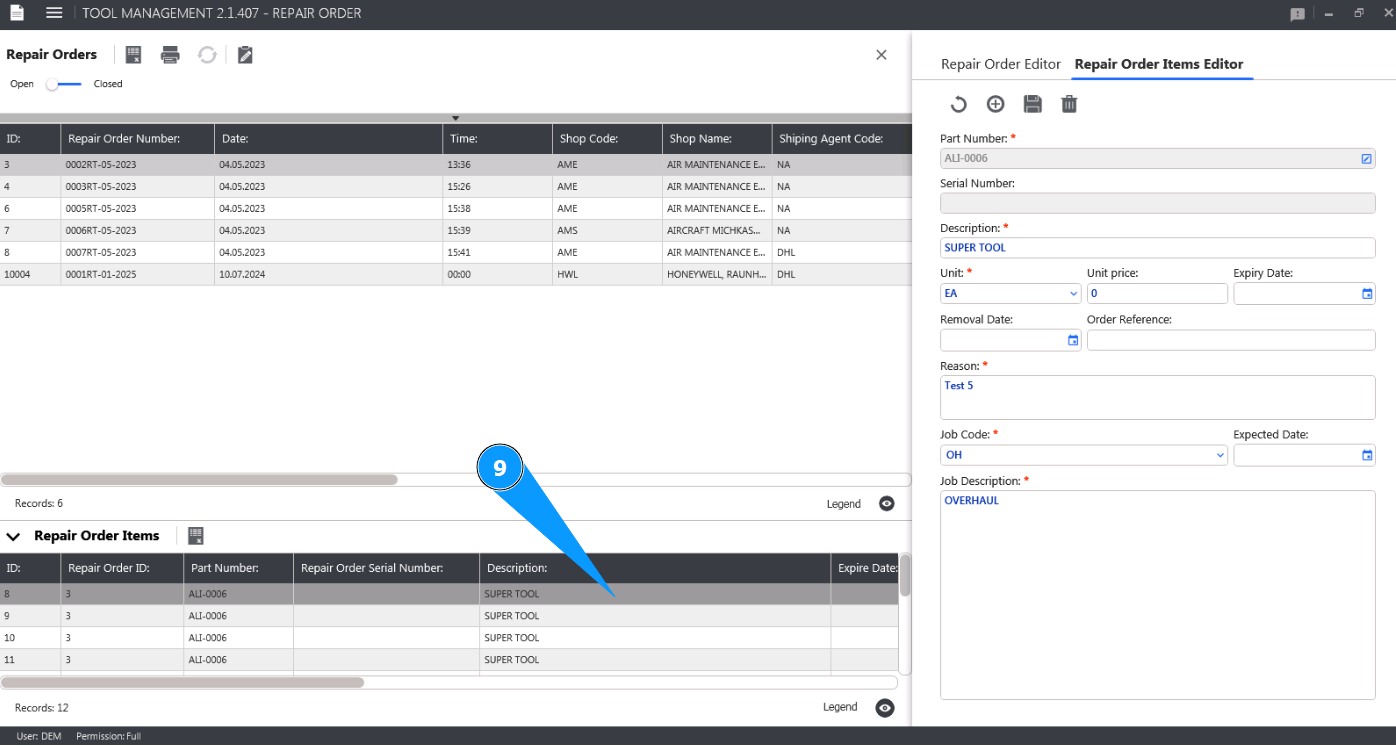Click the Order Reference input field

click(x=1231, y=340)
